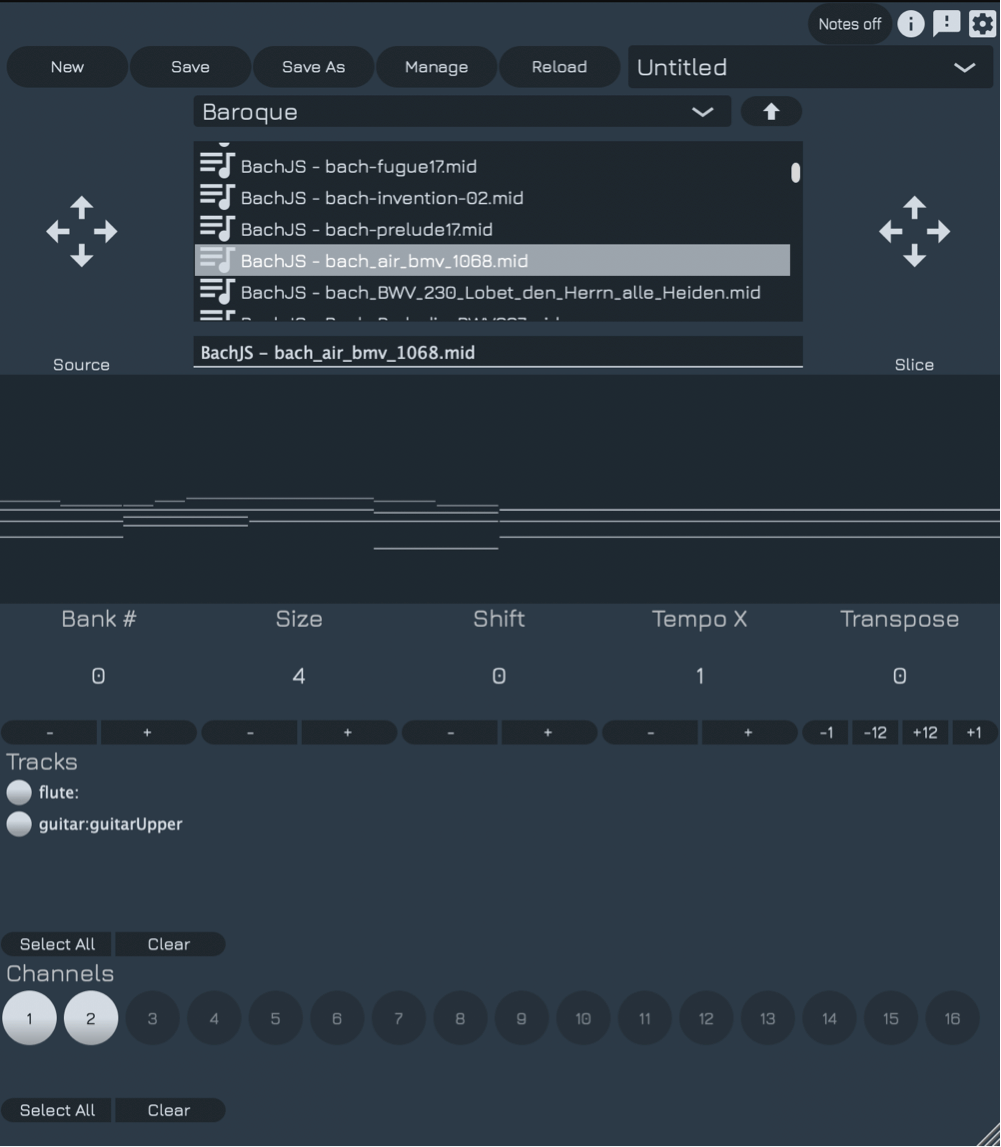Viewport: 1001px width, 1147px height.
Task: Toggle channel 9
Action: (x=521, y=1018)
